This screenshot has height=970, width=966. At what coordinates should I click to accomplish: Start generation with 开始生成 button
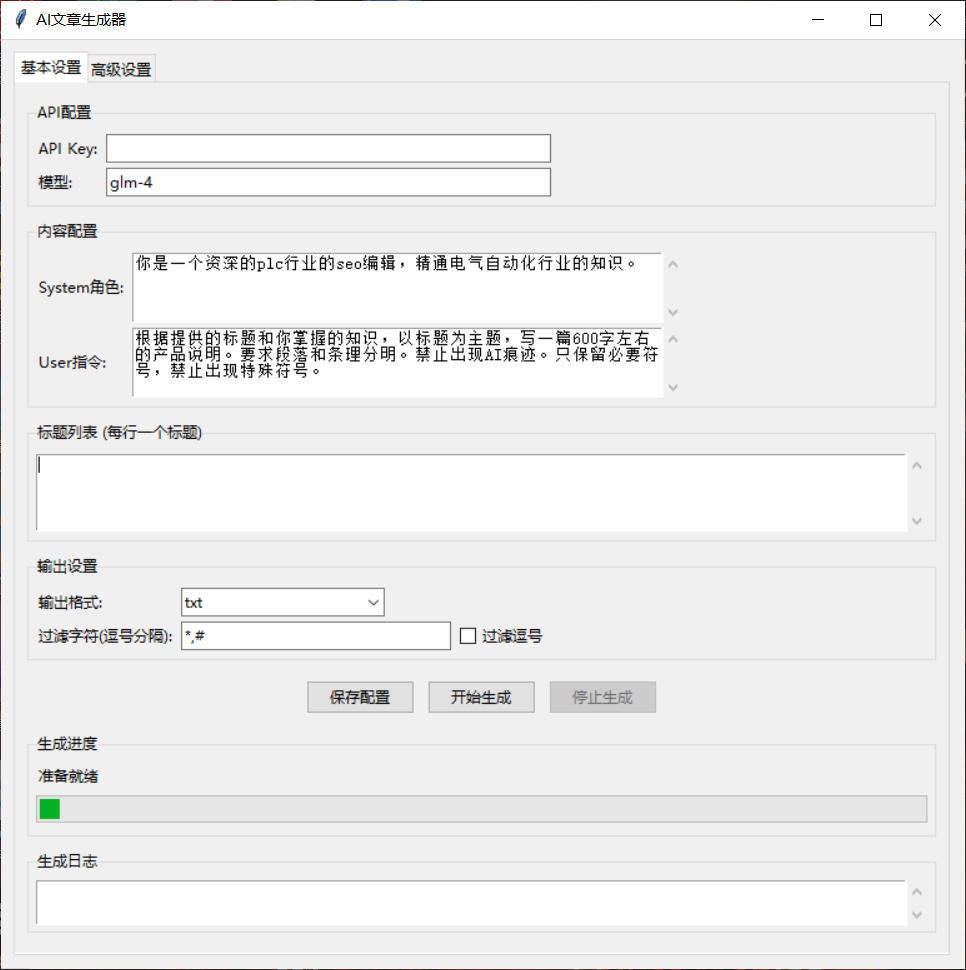pyautogui.click(x=481, y=698)
